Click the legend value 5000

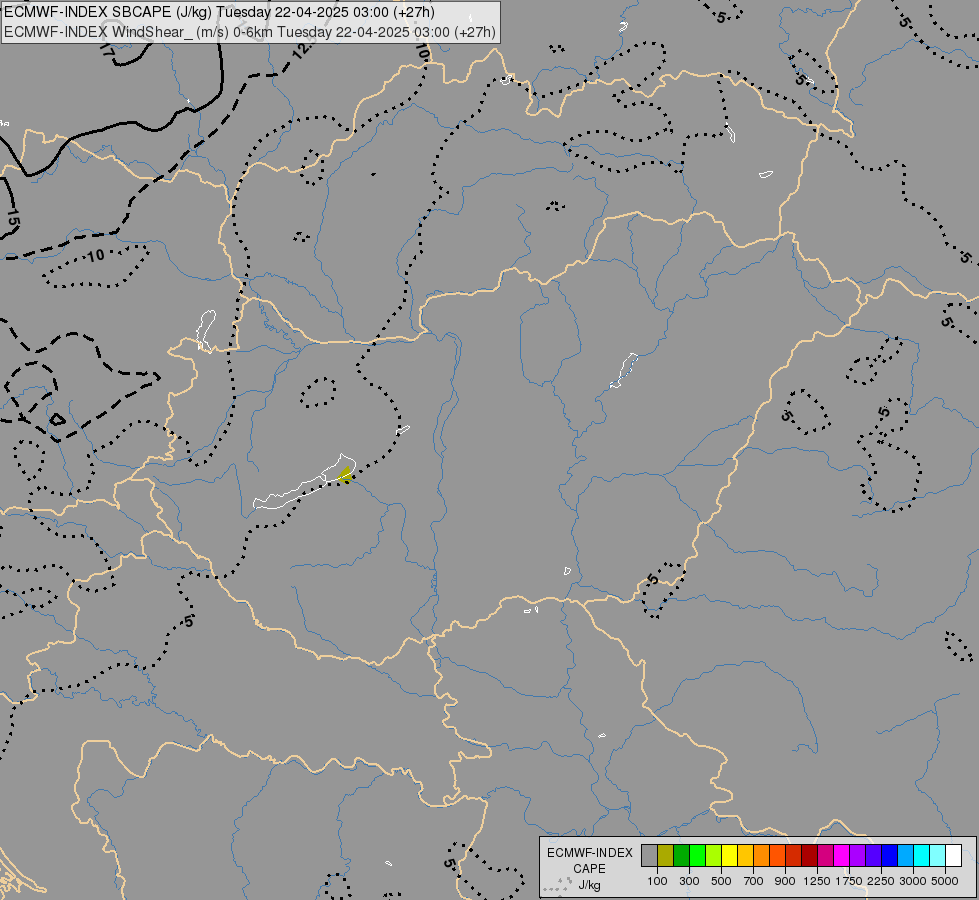945,881
